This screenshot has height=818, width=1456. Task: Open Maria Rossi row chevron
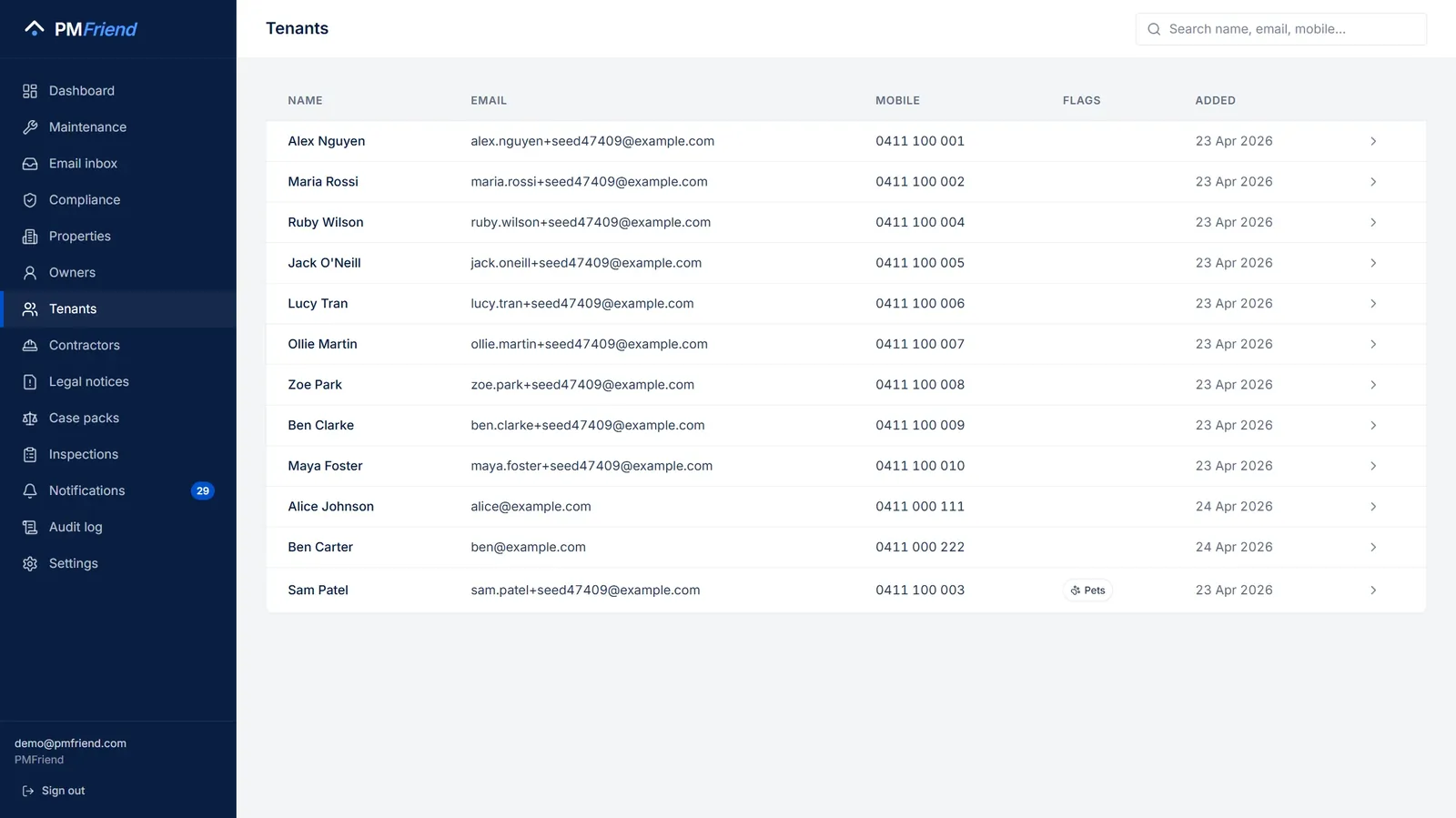point(1373,182)
